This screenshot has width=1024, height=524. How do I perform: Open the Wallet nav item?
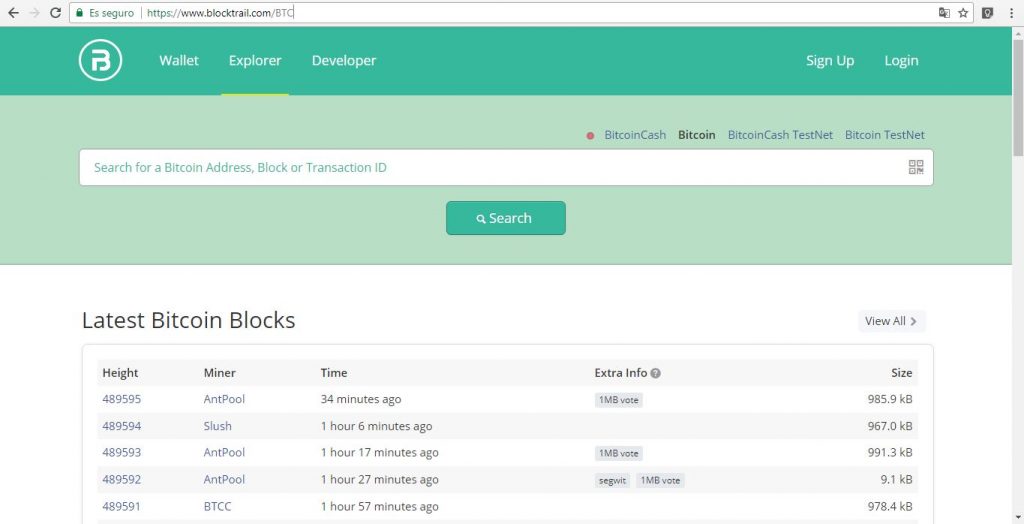pos(179,61)
